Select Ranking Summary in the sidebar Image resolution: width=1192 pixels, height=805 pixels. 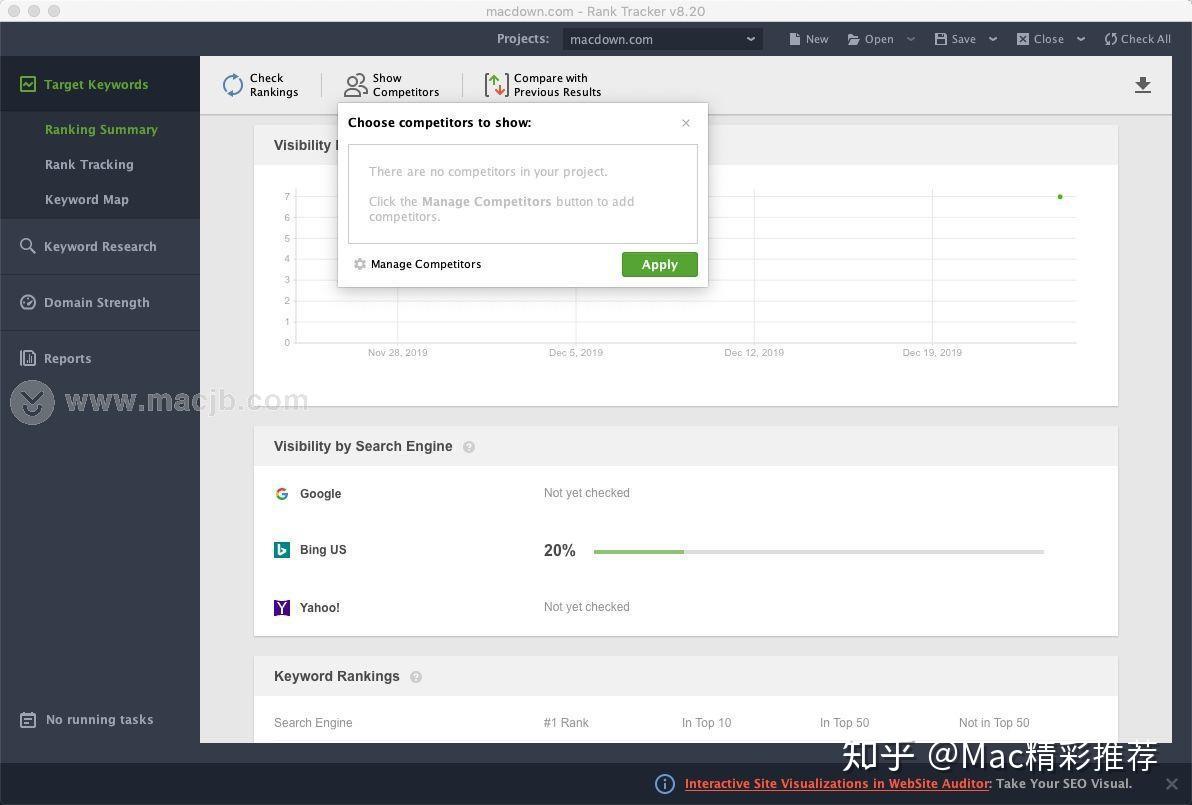tap(101, 129)
